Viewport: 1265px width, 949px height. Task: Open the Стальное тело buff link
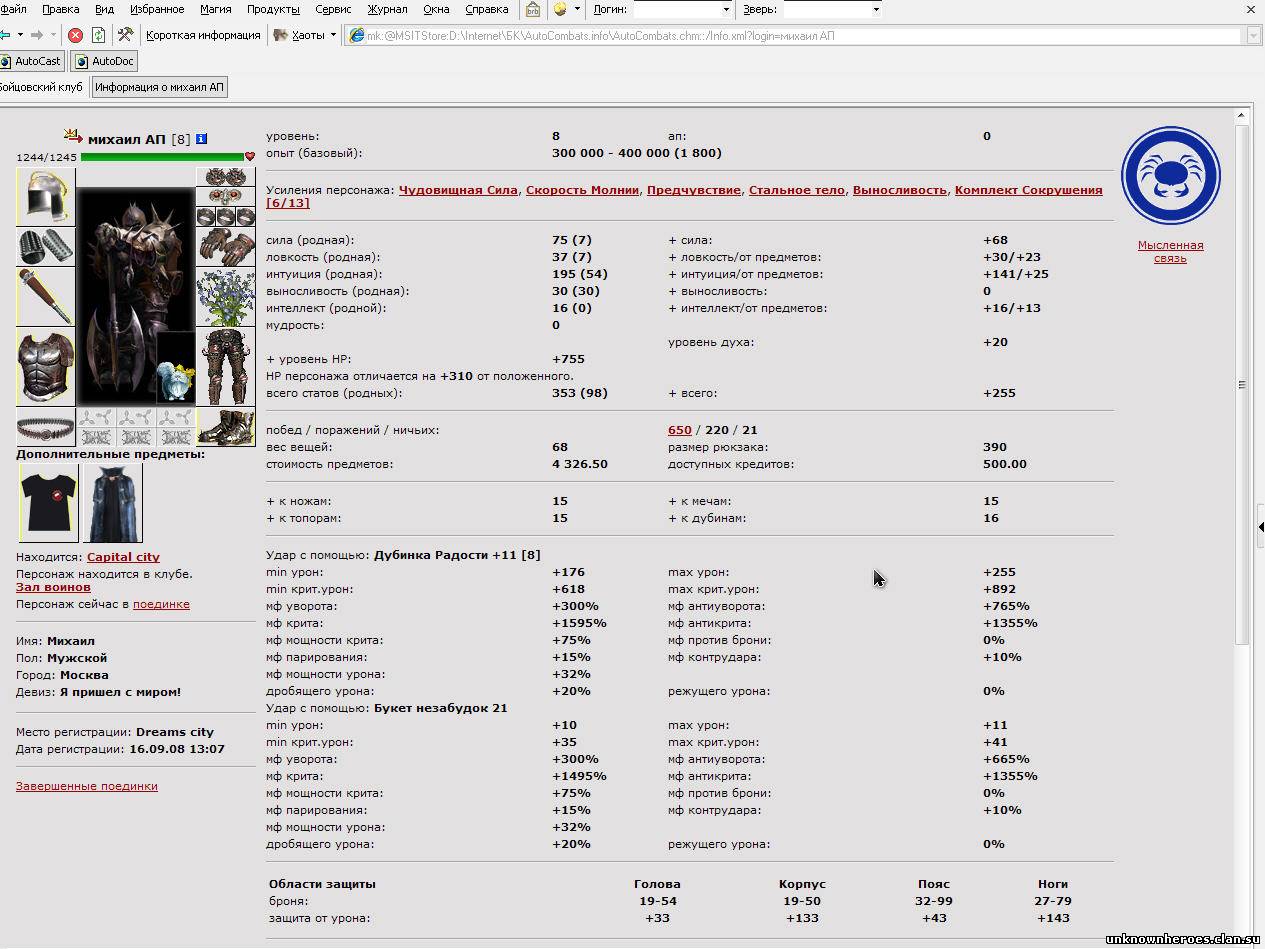pos(797,190)
